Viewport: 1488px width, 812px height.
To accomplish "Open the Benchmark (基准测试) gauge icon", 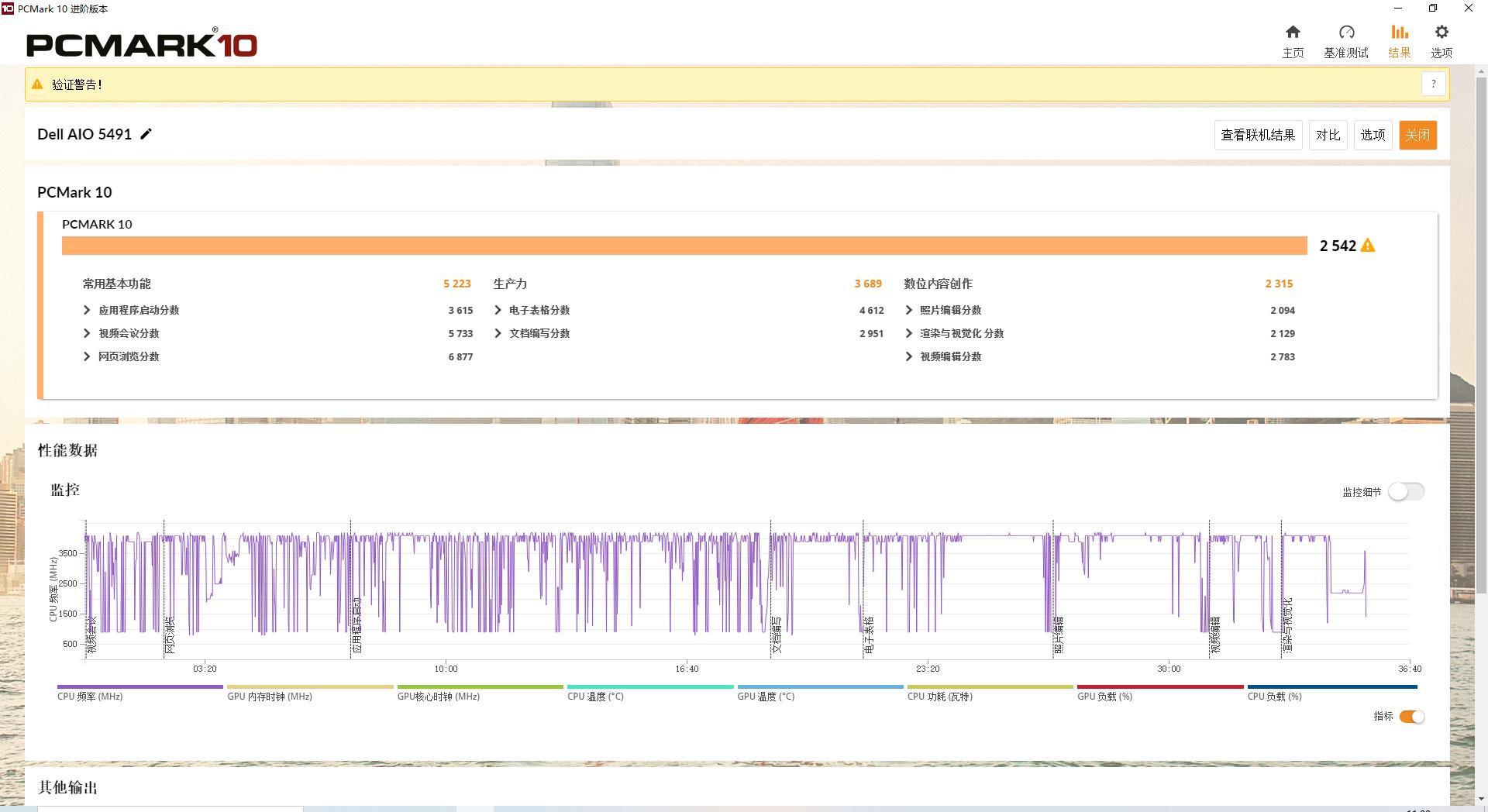I will (1346, 33).
